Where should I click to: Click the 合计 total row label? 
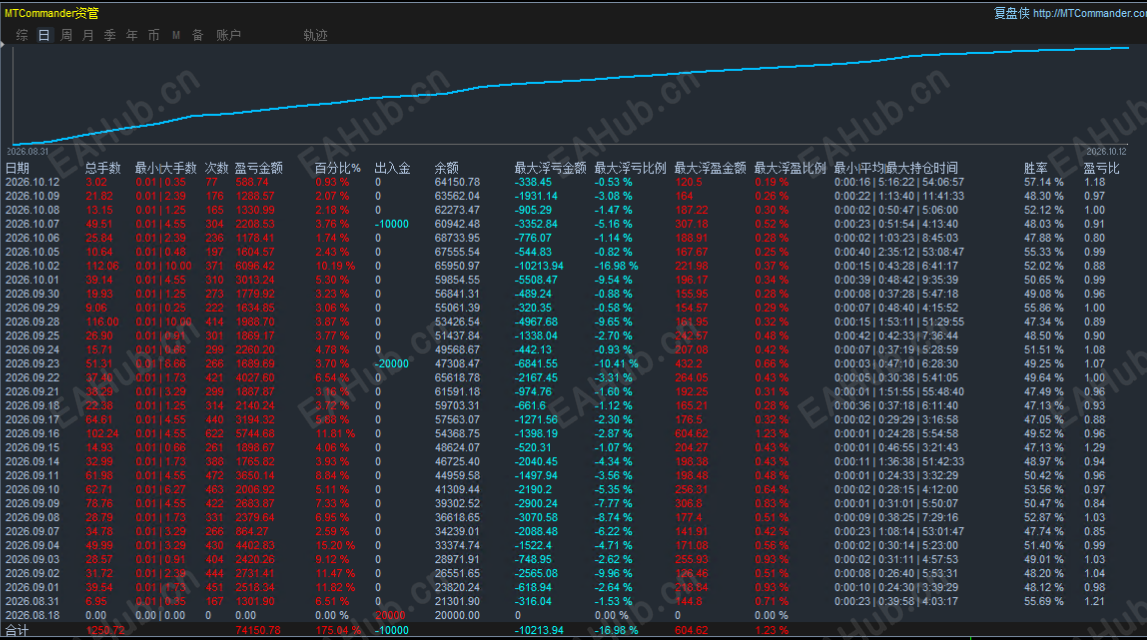17,630
